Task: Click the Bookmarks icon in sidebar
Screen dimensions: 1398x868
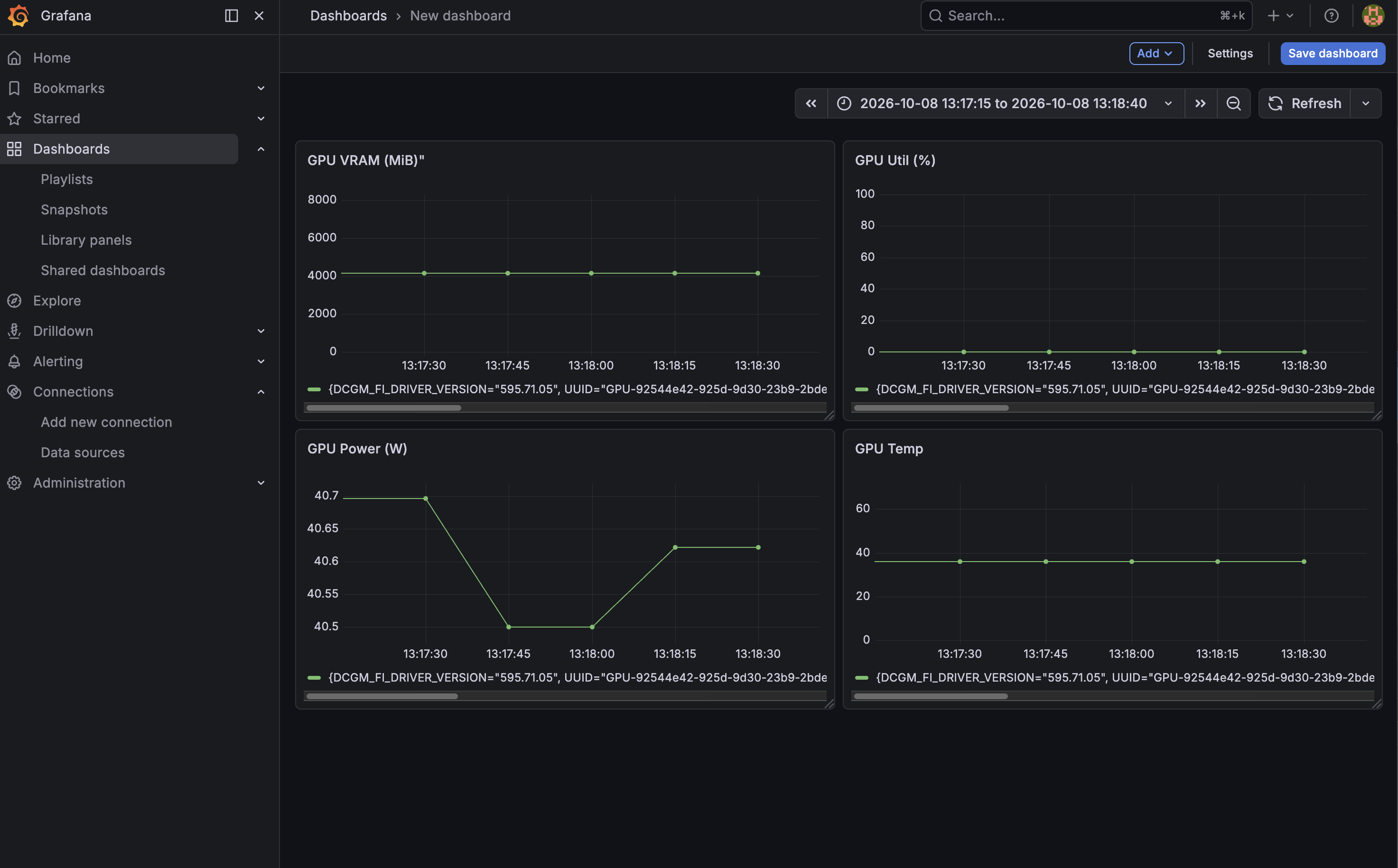Action: point(14,88)
